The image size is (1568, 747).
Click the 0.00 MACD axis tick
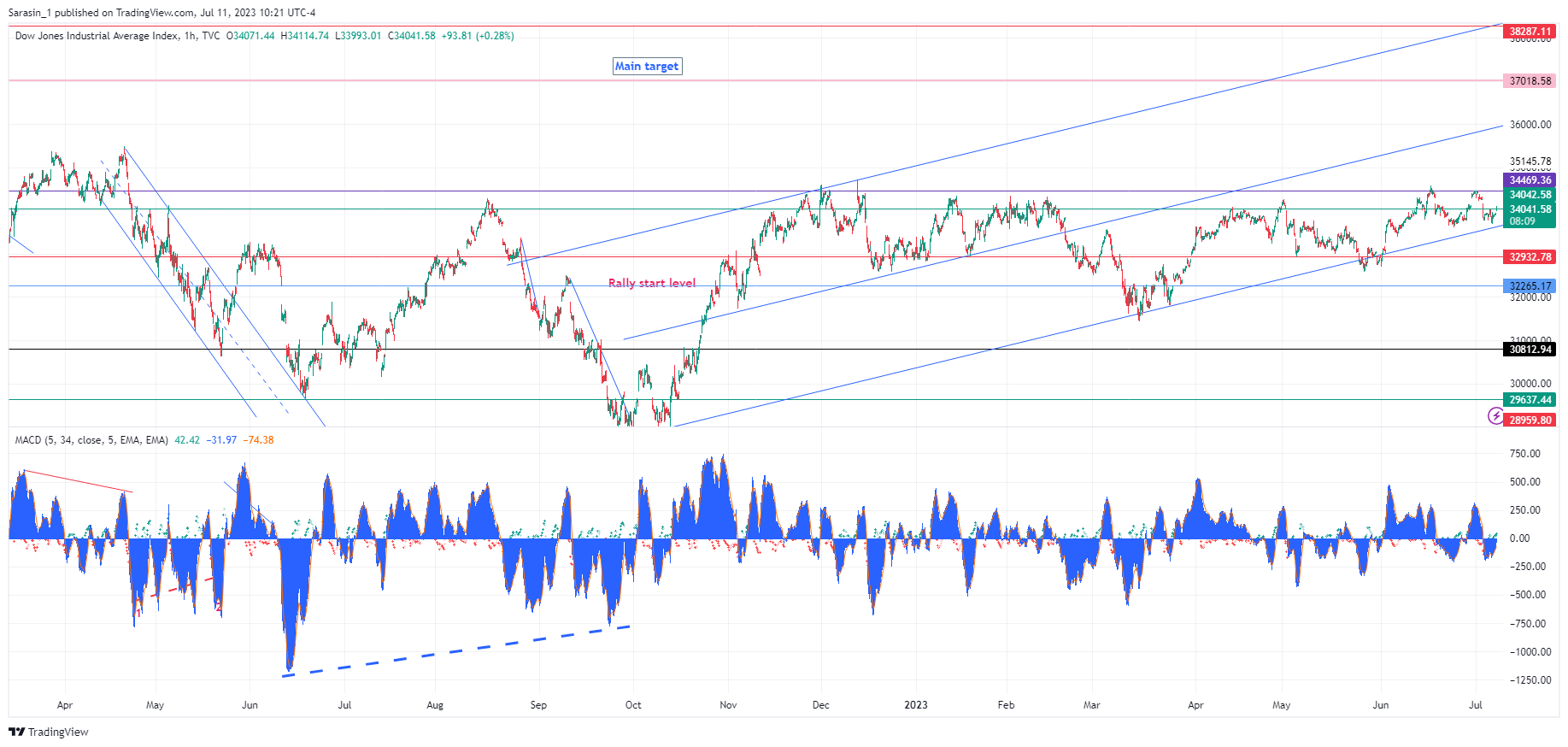point(1520,538)
